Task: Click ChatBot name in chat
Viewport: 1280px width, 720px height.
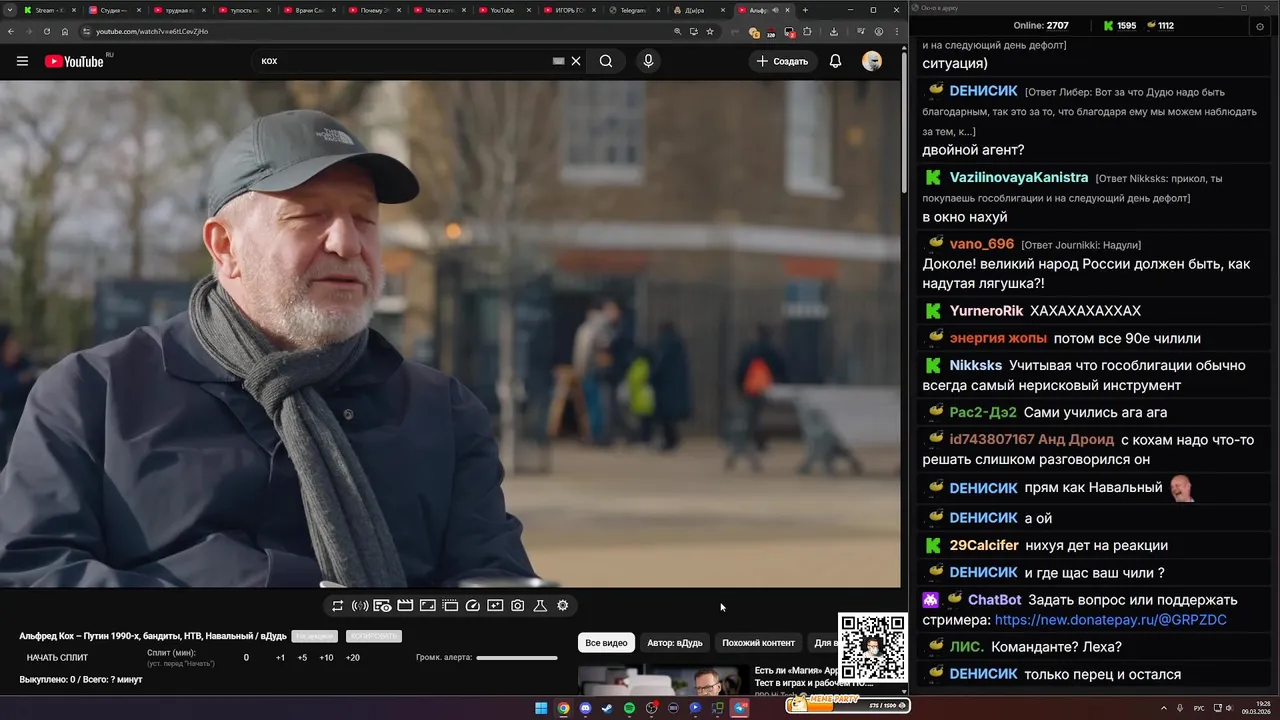Action: point(994,600)
